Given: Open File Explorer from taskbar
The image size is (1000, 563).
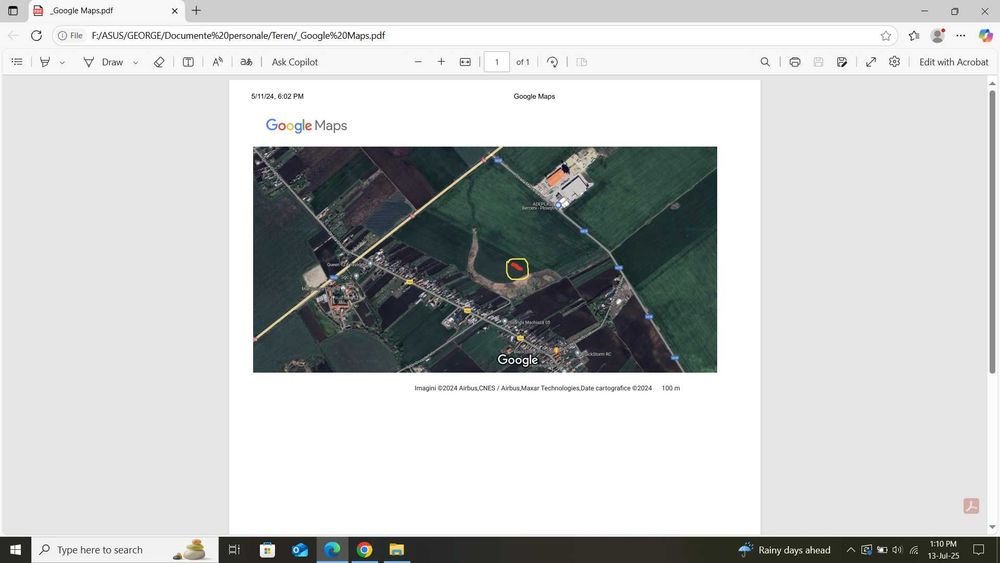Looking at the screenshot, I should point(397,550).
